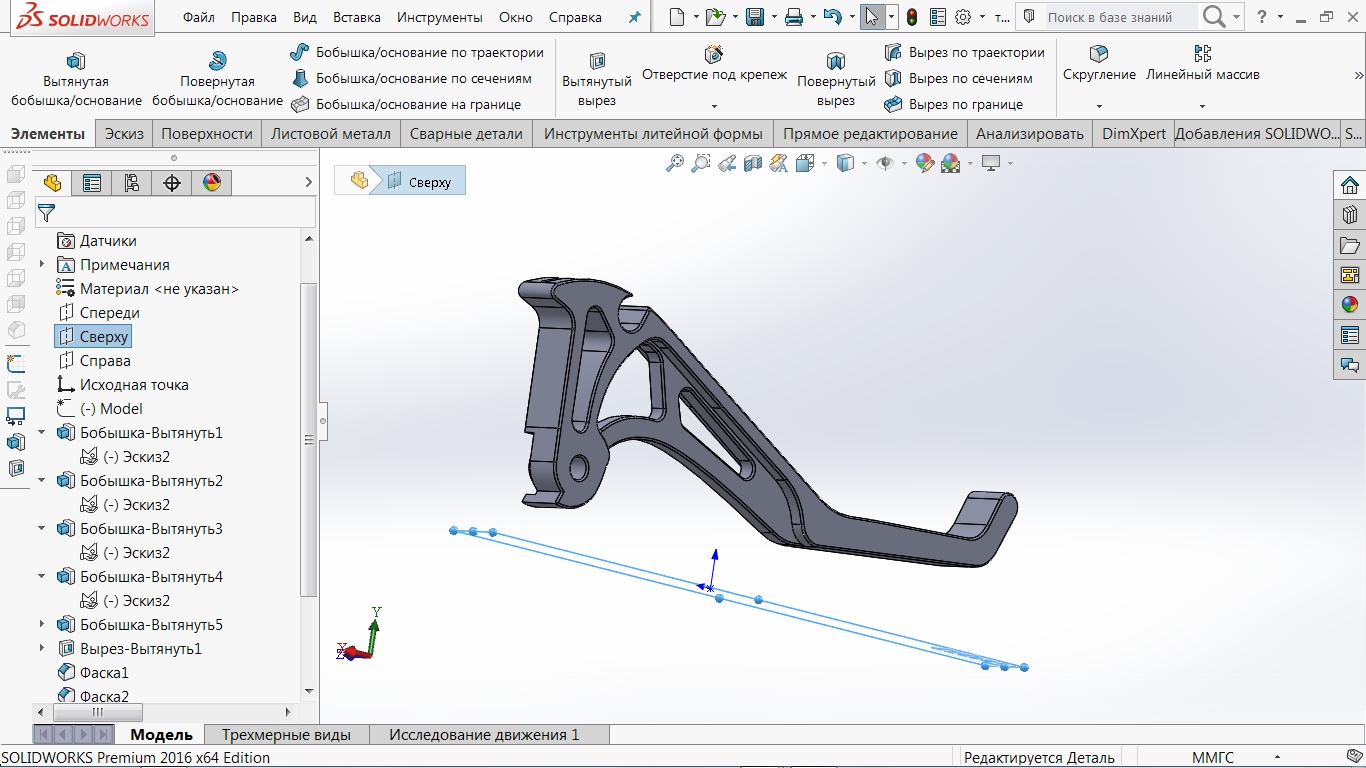Toggle the Hide/Show Items eye icon
Image resolution: width=1366 pixels, height=768 pixels.
(x=884, y=163)
